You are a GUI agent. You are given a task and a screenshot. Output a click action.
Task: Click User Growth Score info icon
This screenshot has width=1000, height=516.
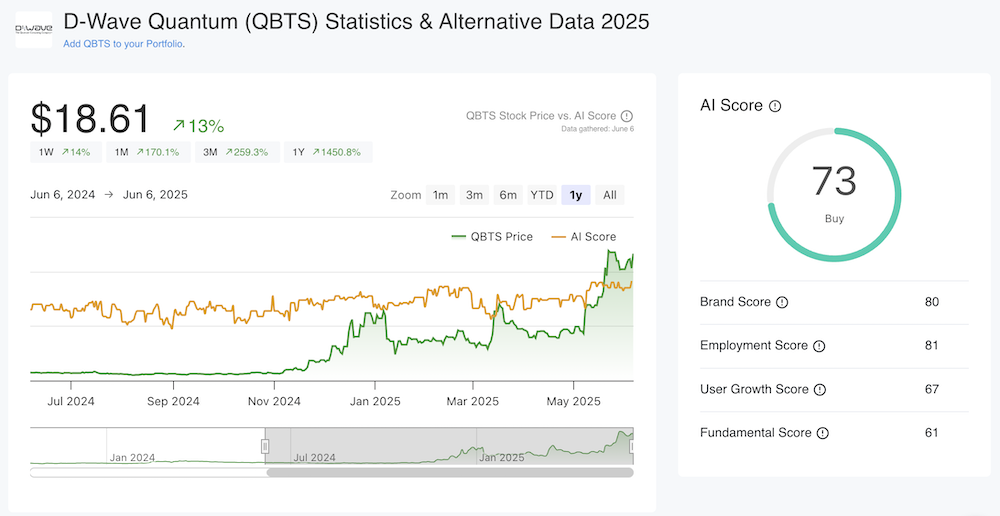click(820, 390)
